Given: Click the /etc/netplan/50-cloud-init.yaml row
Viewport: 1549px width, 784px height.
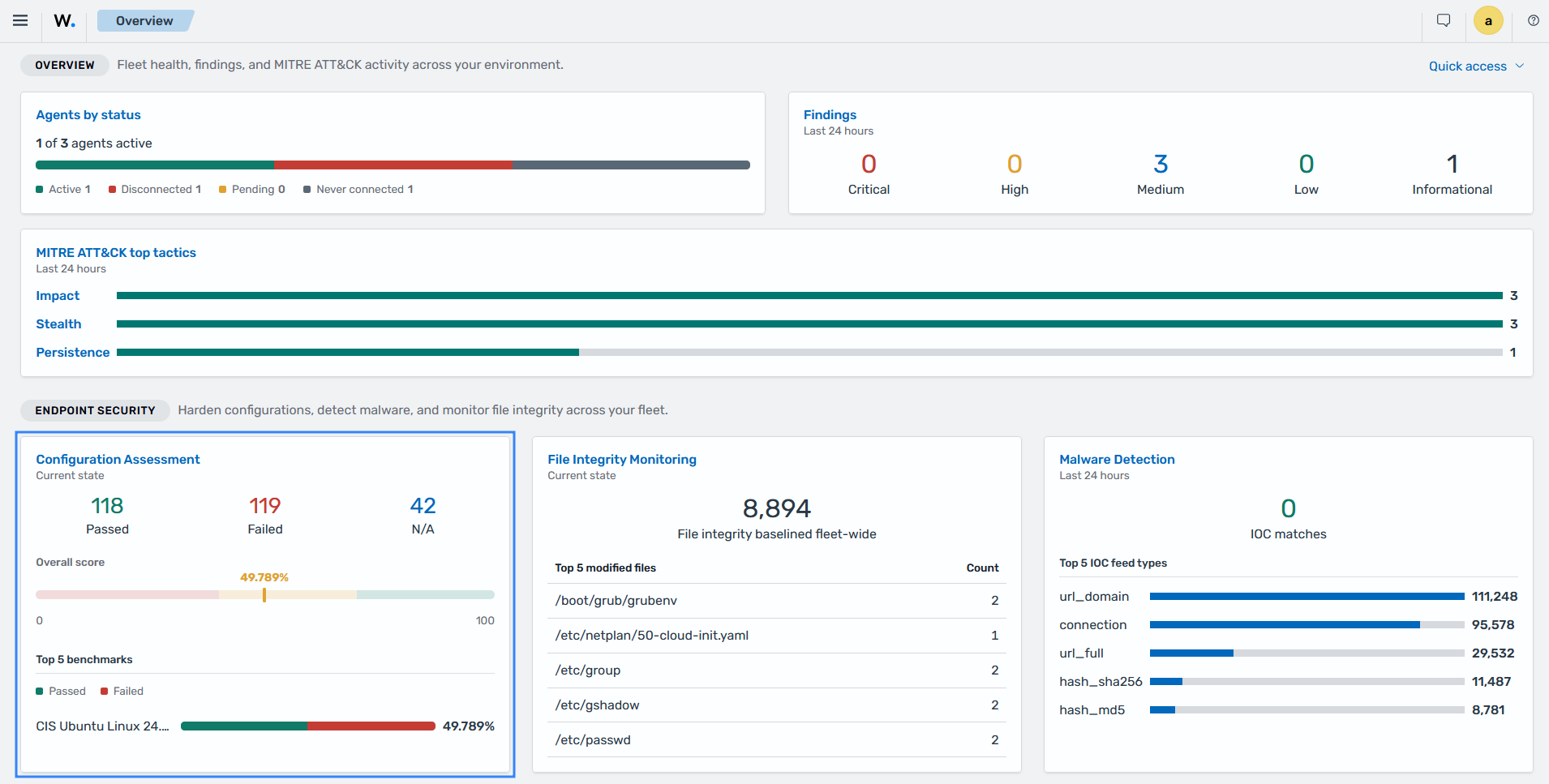Looking at the screenshot, I should pyautogui.click(x=777, y=636).
